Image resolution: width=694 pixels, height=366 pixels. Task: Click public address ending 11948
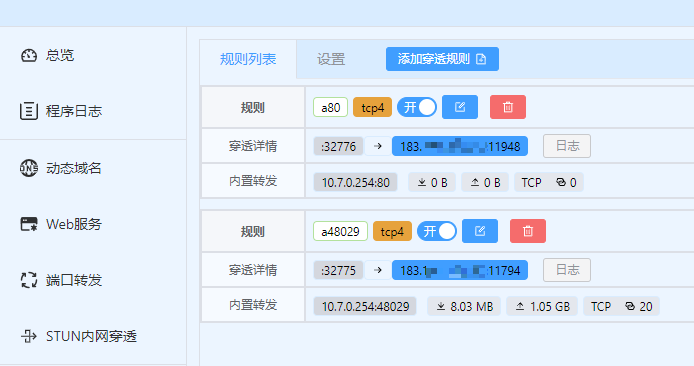pyautogui.click(x=460, y=146)
